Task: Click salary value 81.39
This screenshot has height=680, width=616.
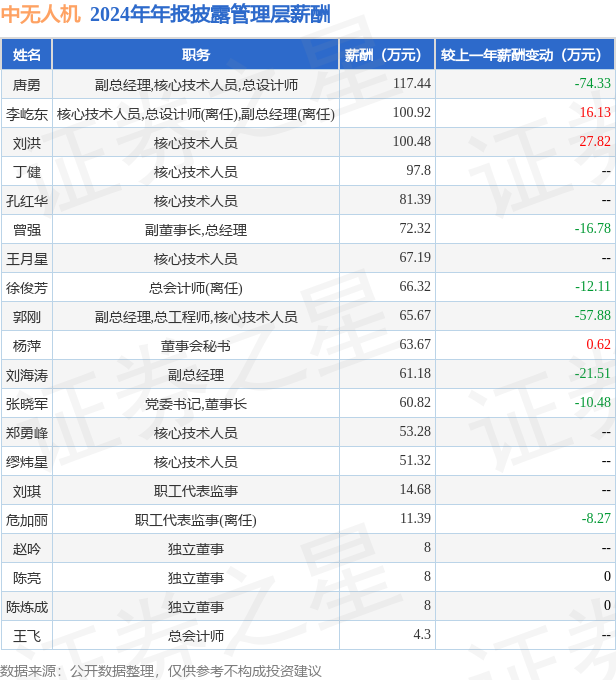Action: click(415, 199)
